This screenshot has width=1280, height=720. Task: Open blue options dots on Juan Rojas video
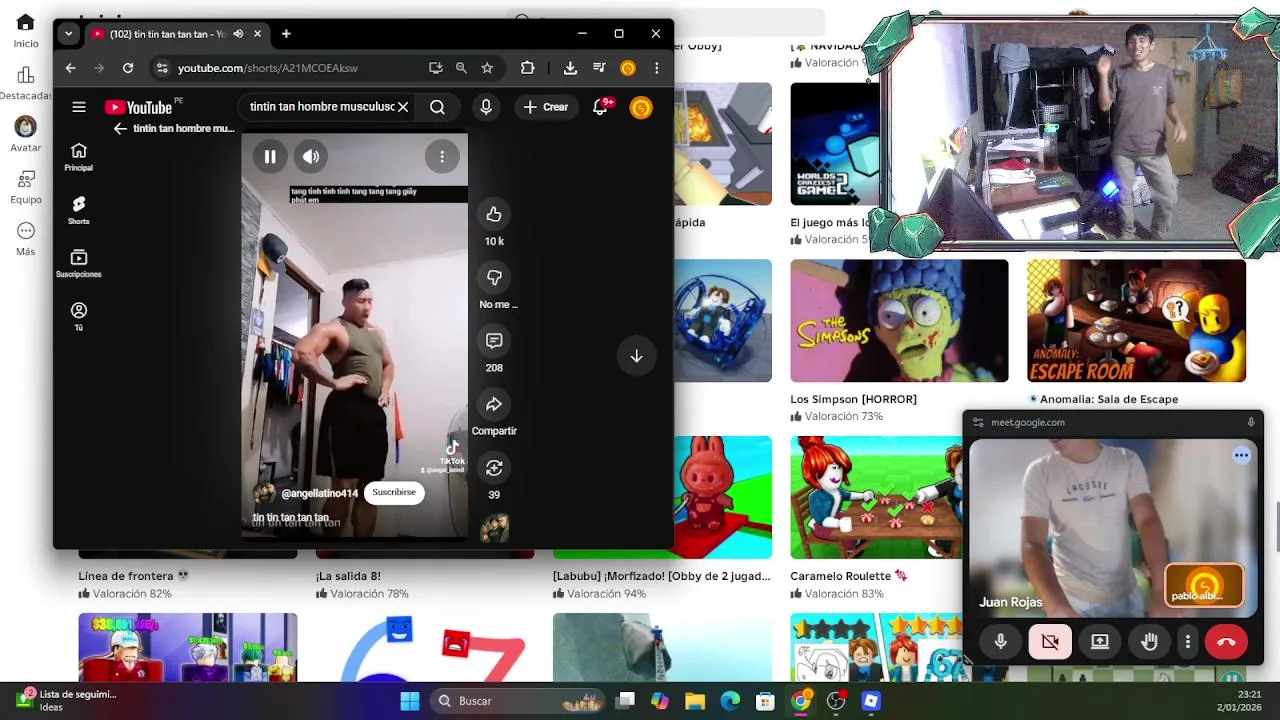point(1241,456)
